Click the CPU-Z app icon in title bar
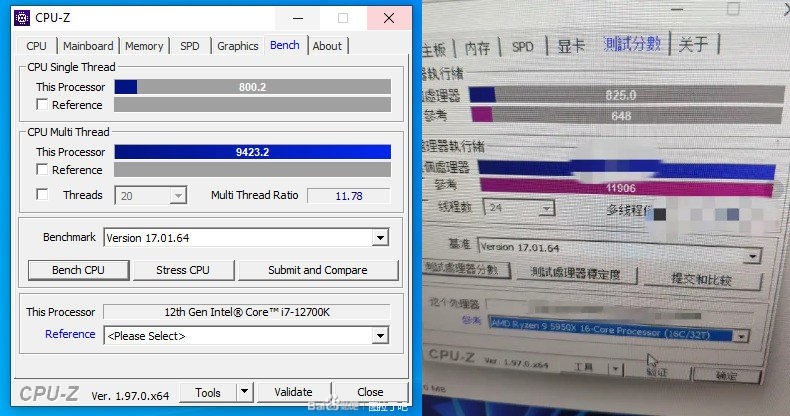 (22, 18)
